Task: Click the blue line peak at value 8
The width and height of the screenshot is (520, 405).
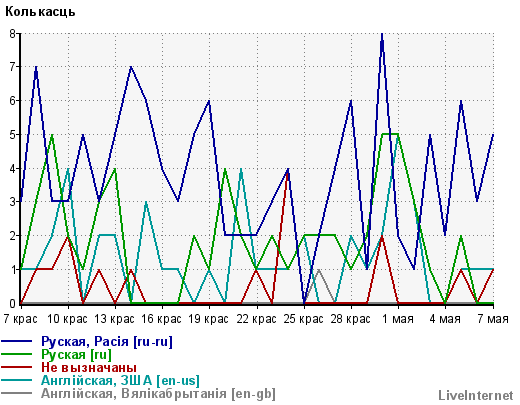Action: (x=382, y=34)
